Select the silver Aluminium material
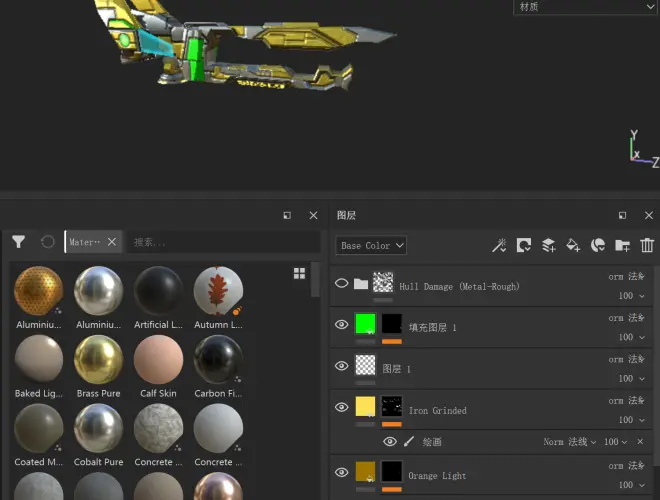 pos(98,298)
